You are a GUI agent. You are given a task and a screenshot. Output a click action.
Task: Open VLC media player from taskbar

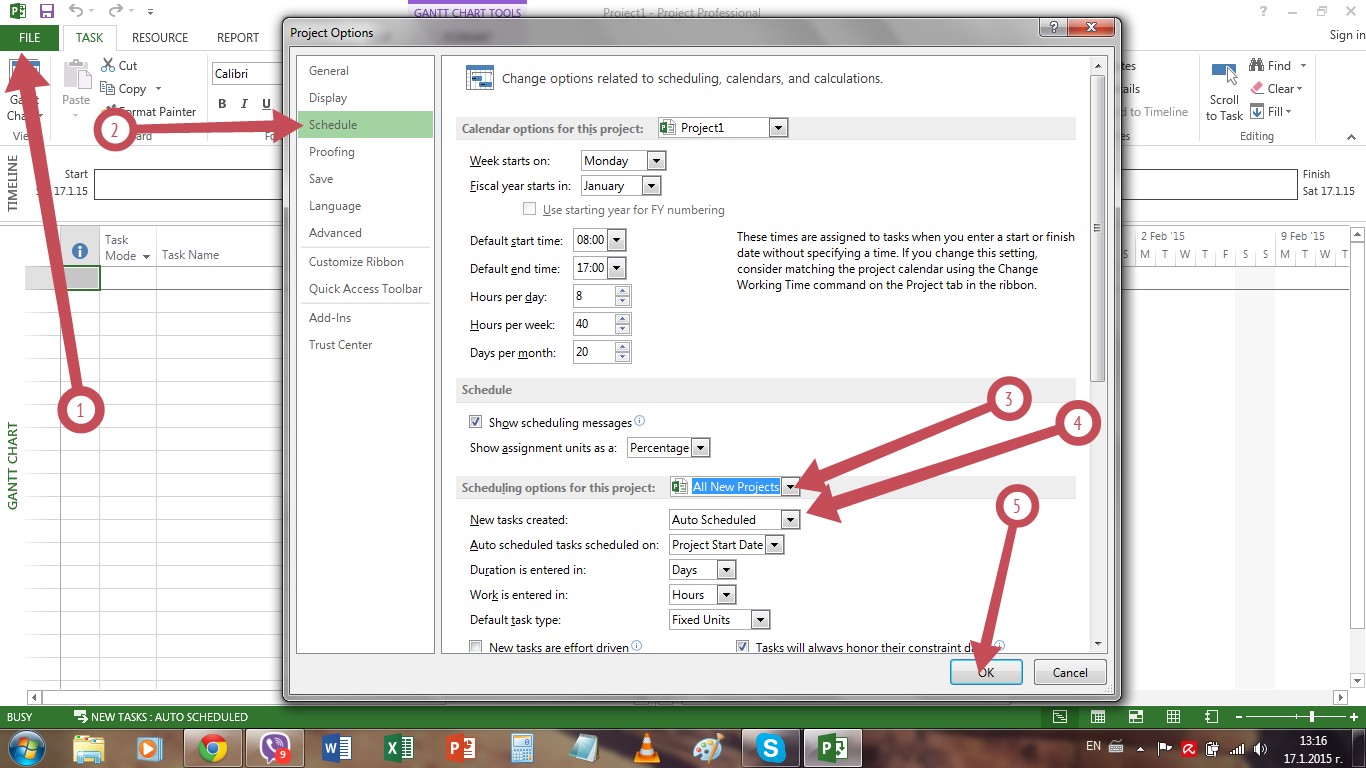(x=647, y=748)
